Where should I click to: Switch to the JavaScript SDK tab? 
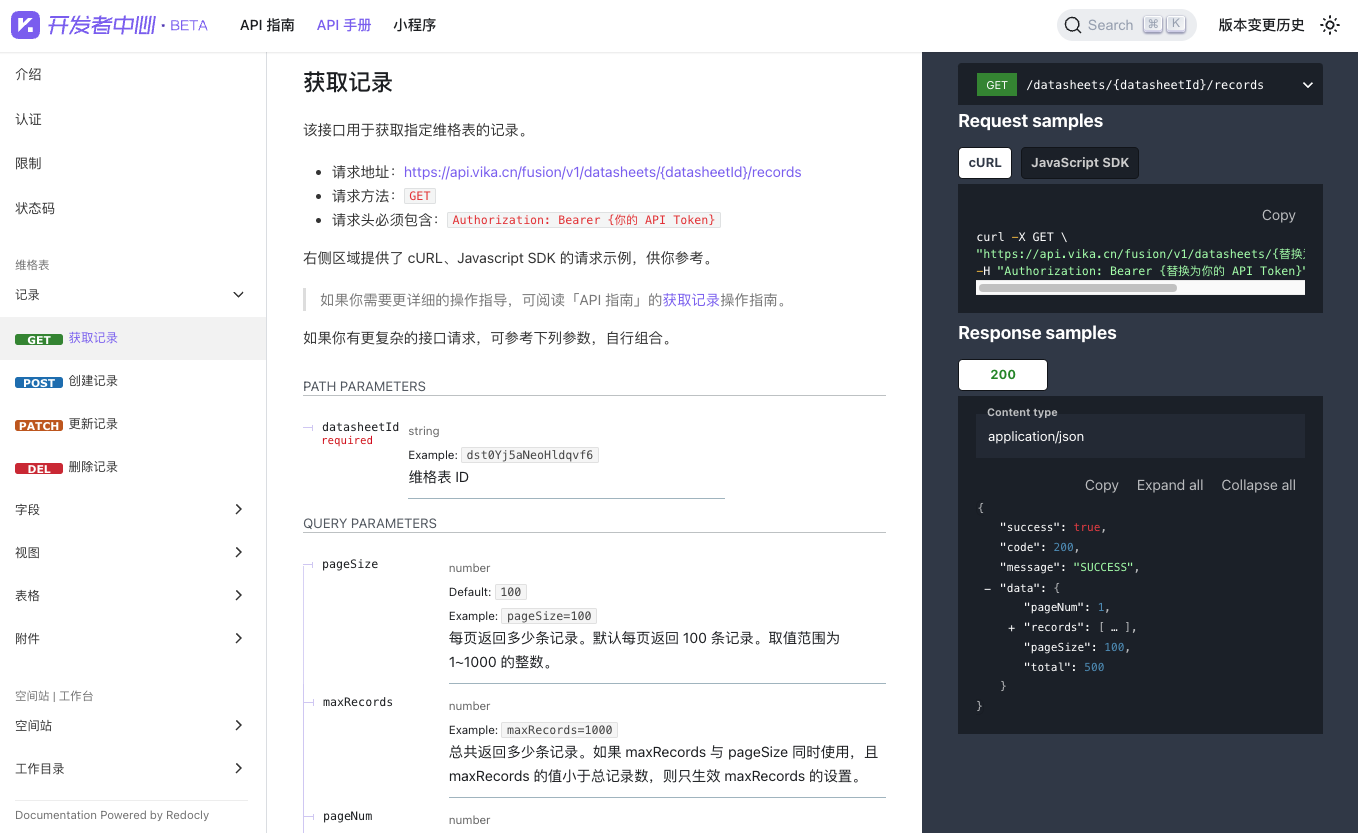coord(1079,163)
